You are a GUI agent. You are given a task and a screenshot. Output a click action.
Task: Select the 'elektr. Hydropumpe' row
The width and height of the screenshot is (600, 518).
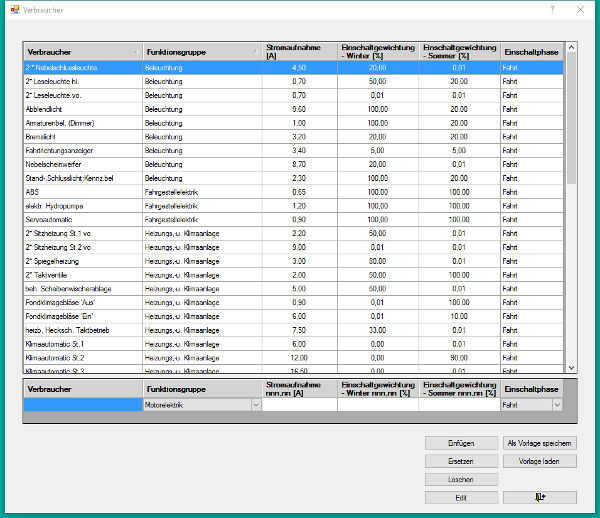coord(293,206)
